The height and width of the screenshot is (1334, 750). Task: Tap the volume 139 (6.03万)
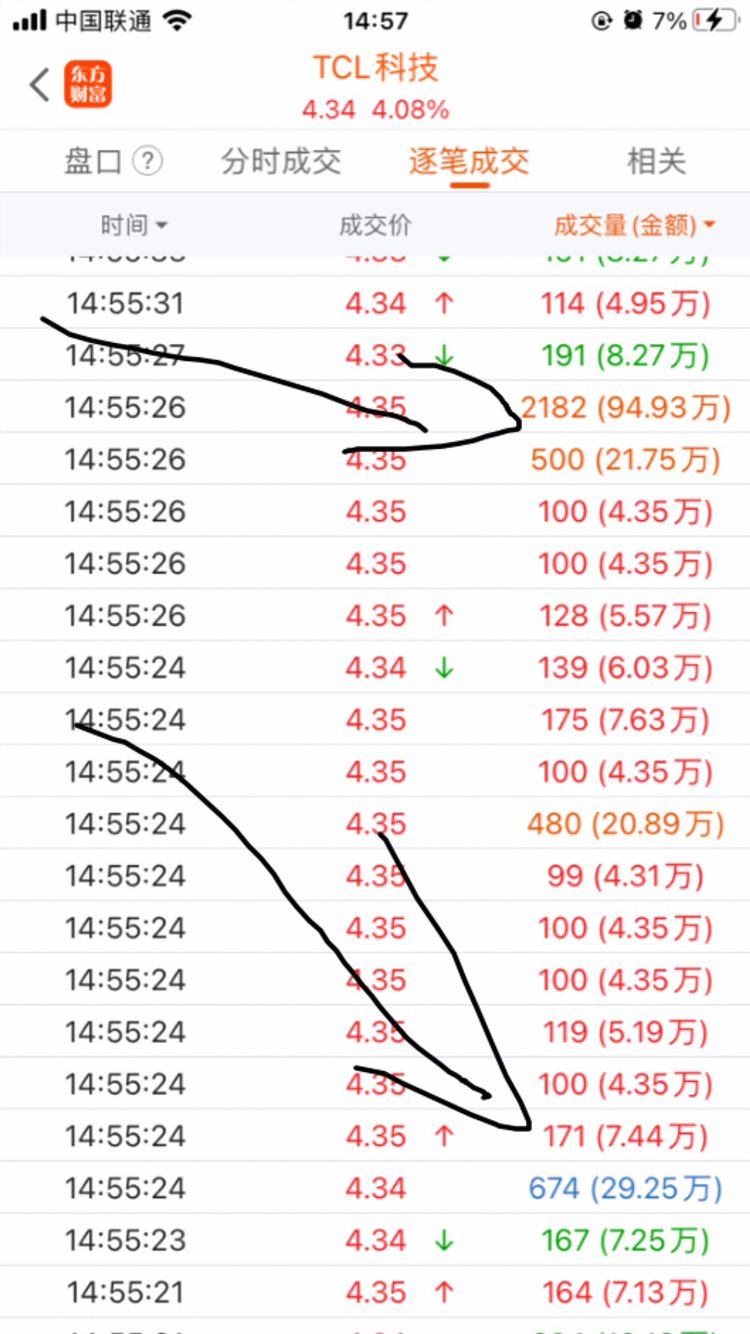[626, 667]
